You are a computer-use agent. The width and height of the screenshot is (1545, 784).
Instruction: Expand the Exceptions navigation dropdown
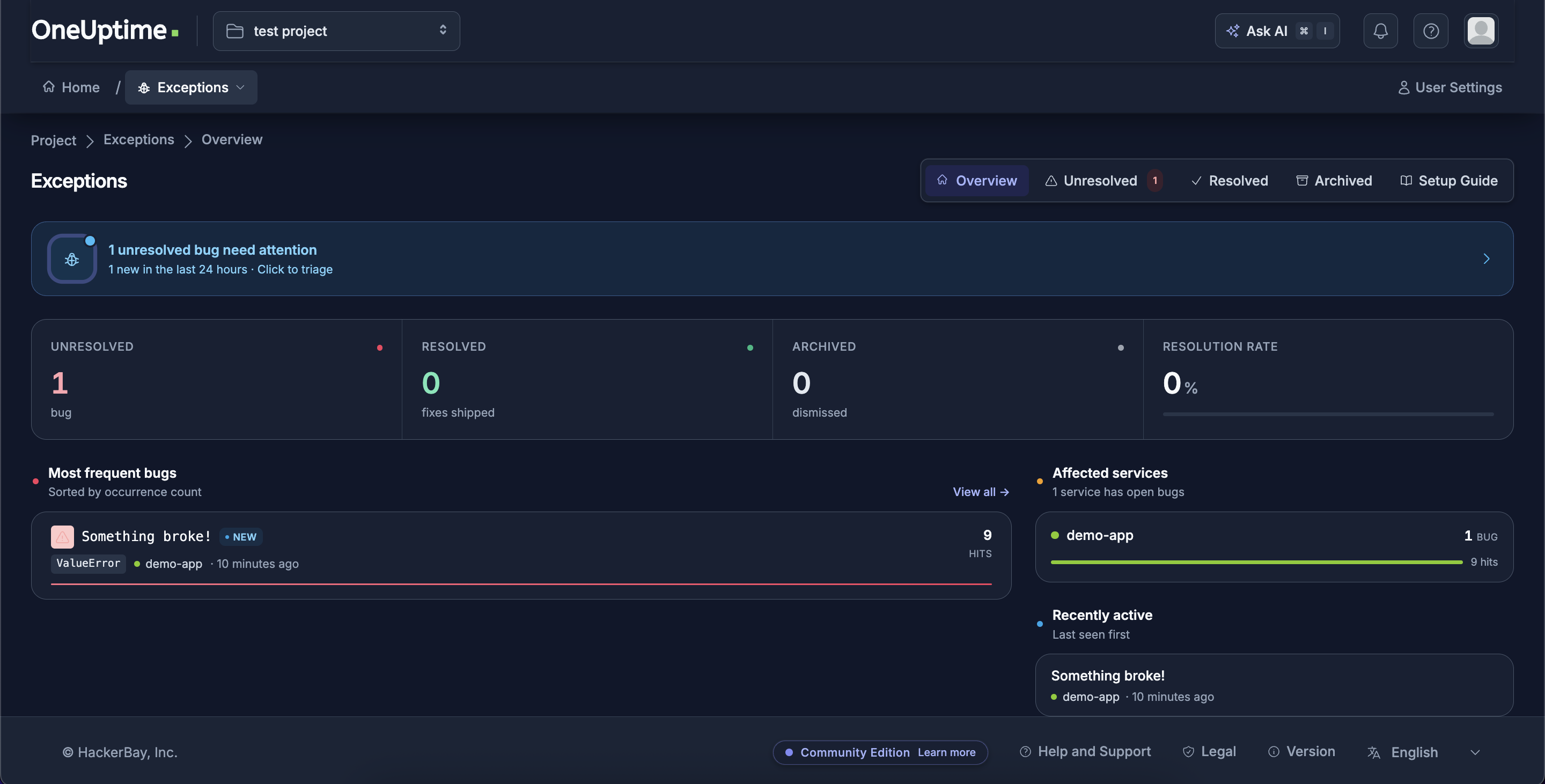tap(191, 87)
